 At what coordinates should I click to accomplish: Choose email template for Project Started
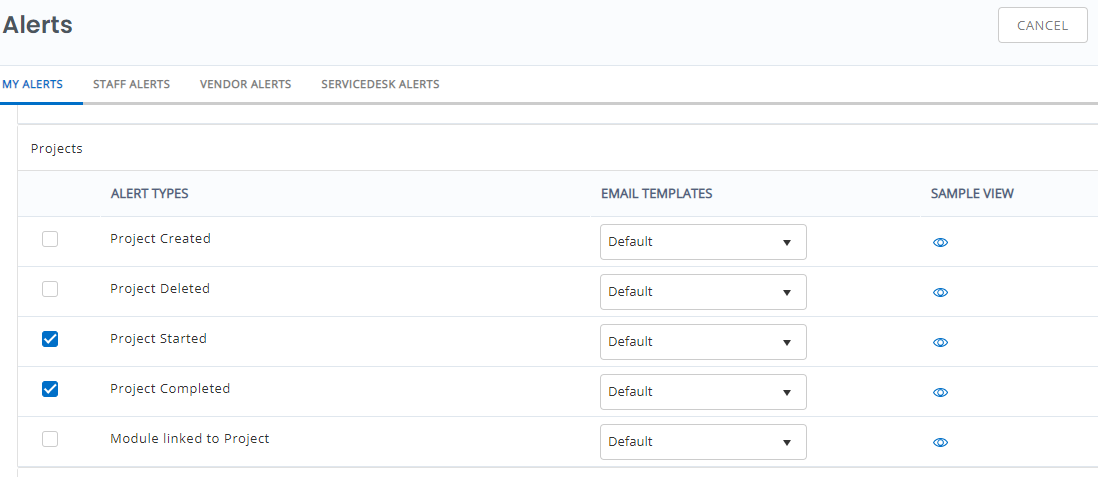[703, 342]
